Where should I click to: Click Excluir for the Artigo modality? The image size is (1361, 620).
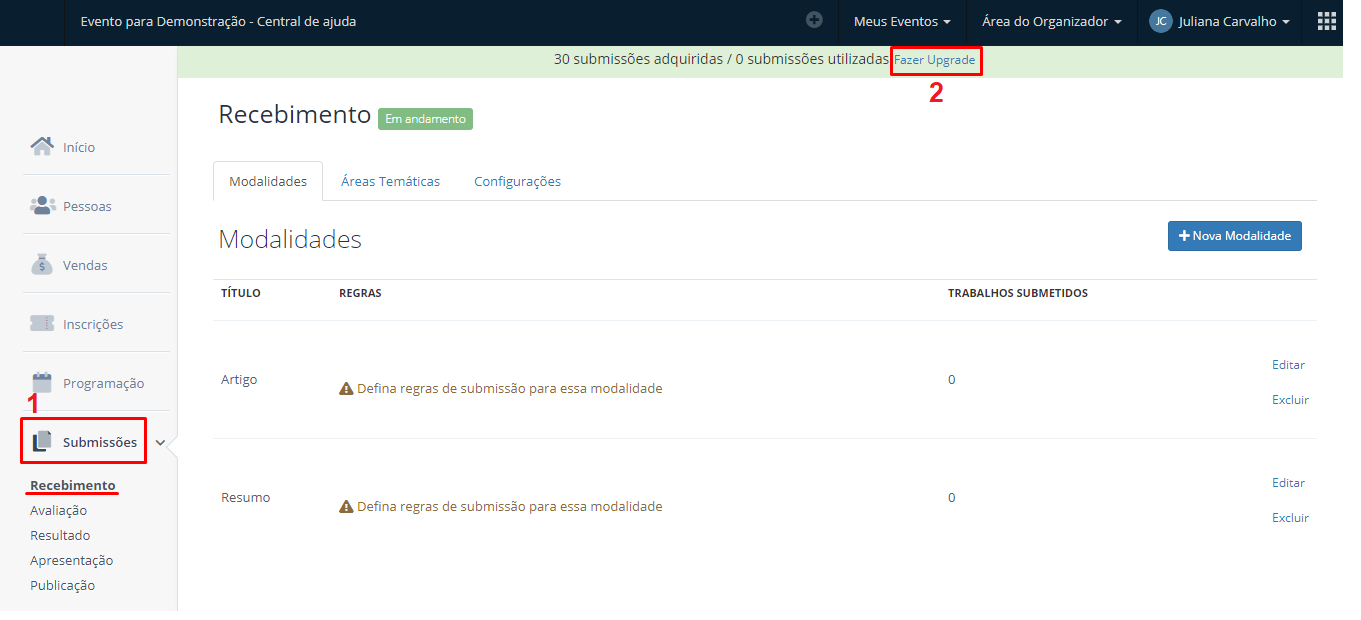click(x=1290, y=400)
